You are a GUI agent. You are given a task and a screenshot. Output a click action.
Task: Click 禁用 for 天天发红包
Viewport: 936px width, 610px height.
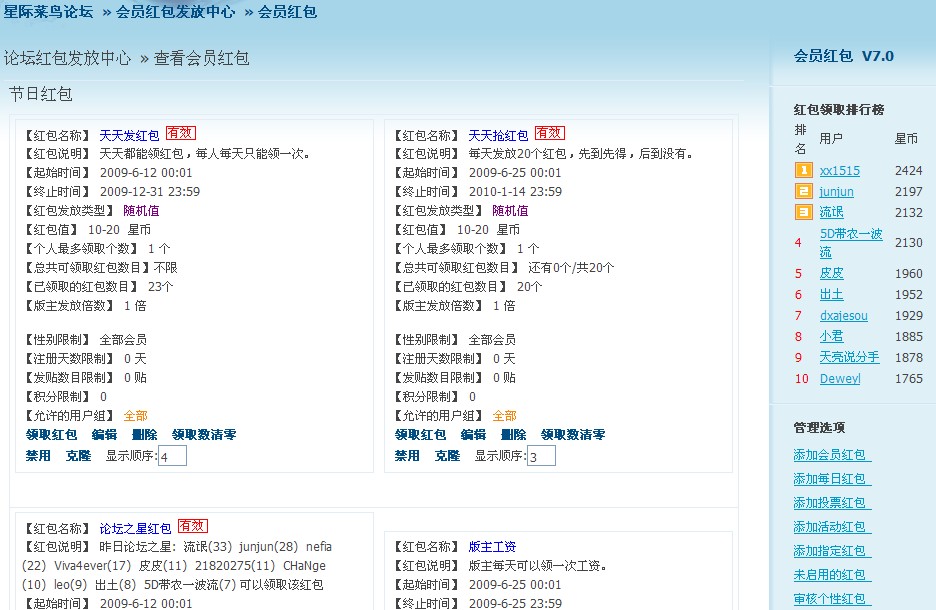coord(38,456)
